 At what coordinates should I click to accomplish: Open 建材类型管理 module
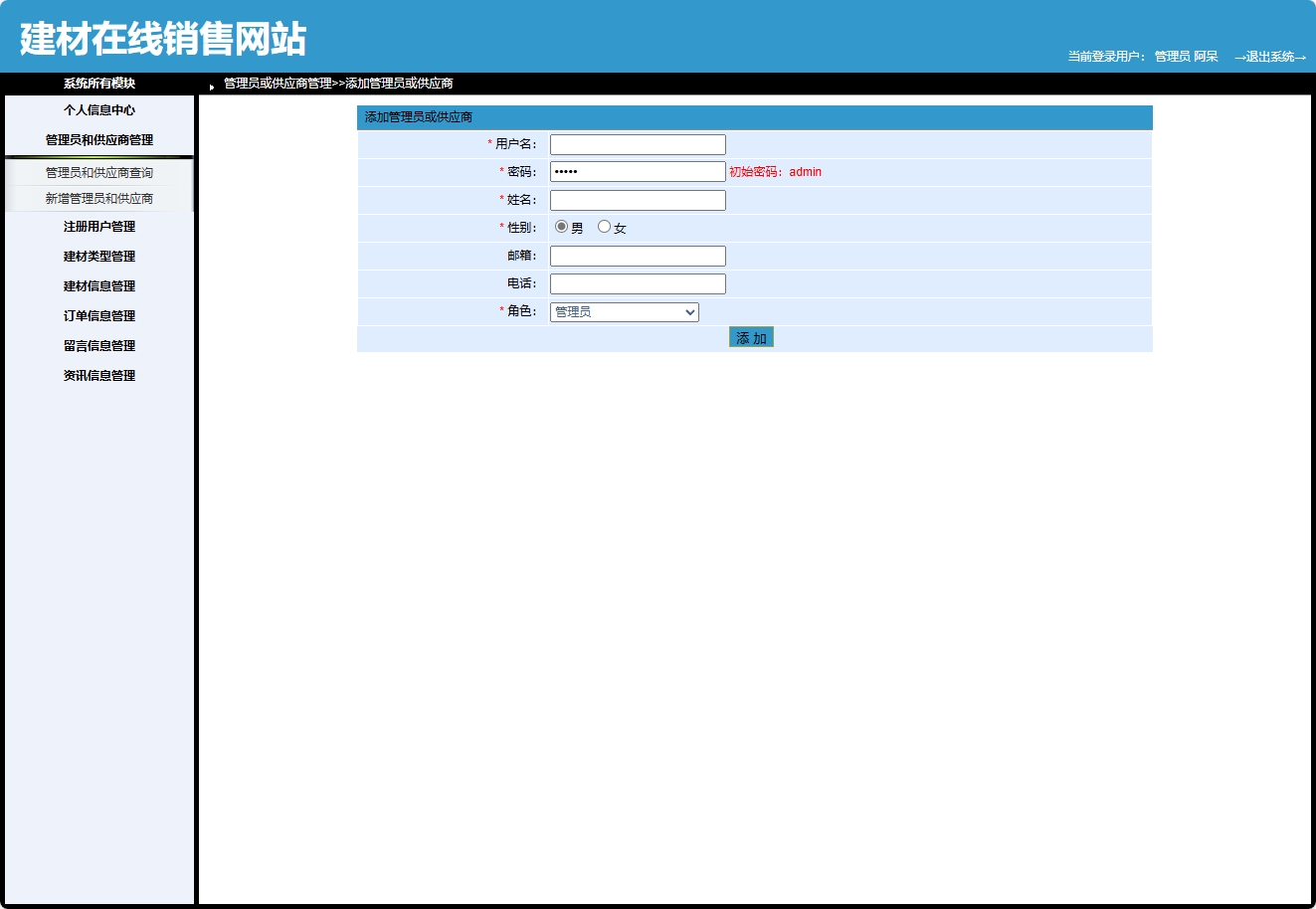tap(97, 256)
